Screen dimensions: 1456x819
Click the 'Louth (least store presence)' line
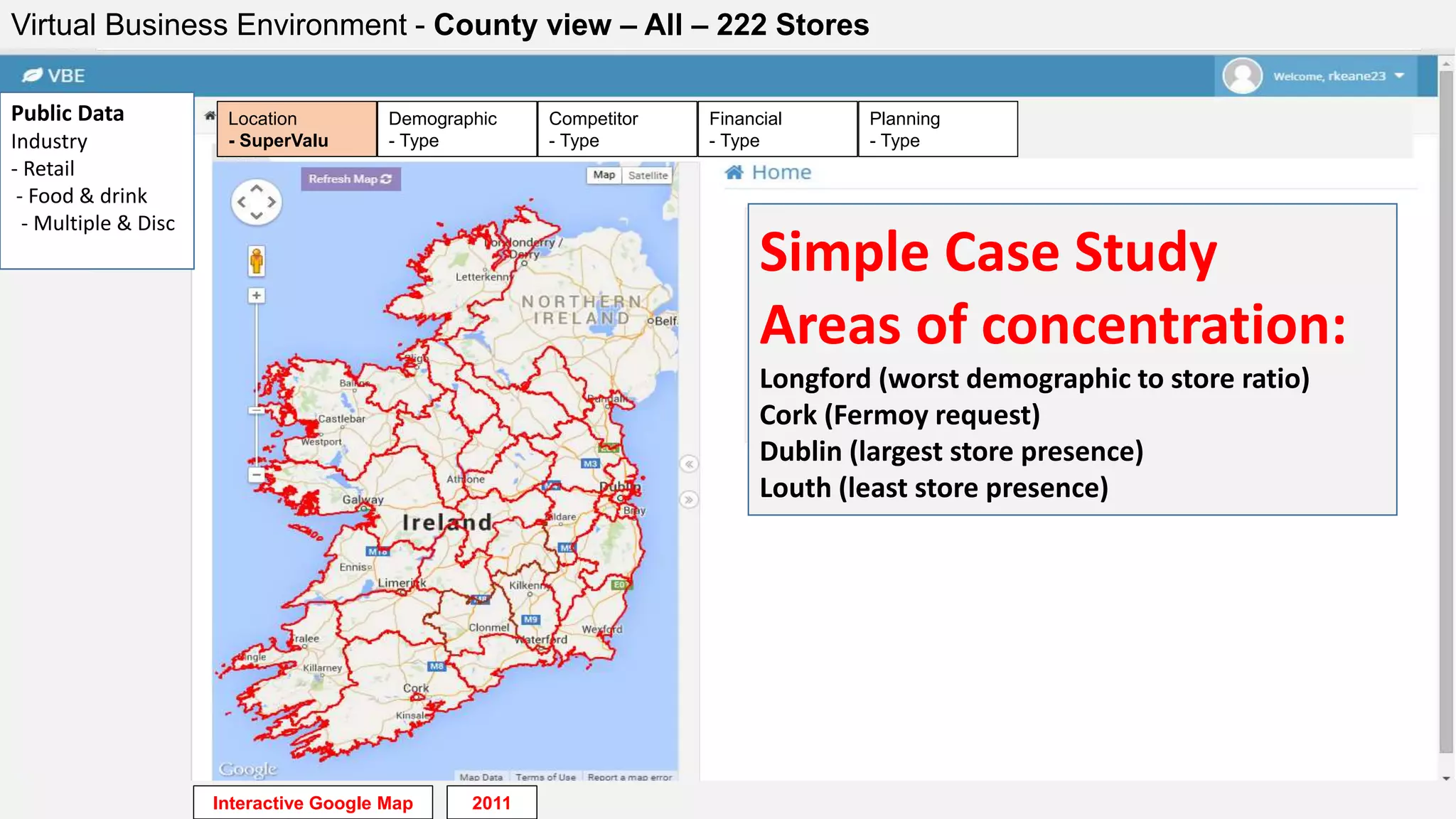[933, 488]
